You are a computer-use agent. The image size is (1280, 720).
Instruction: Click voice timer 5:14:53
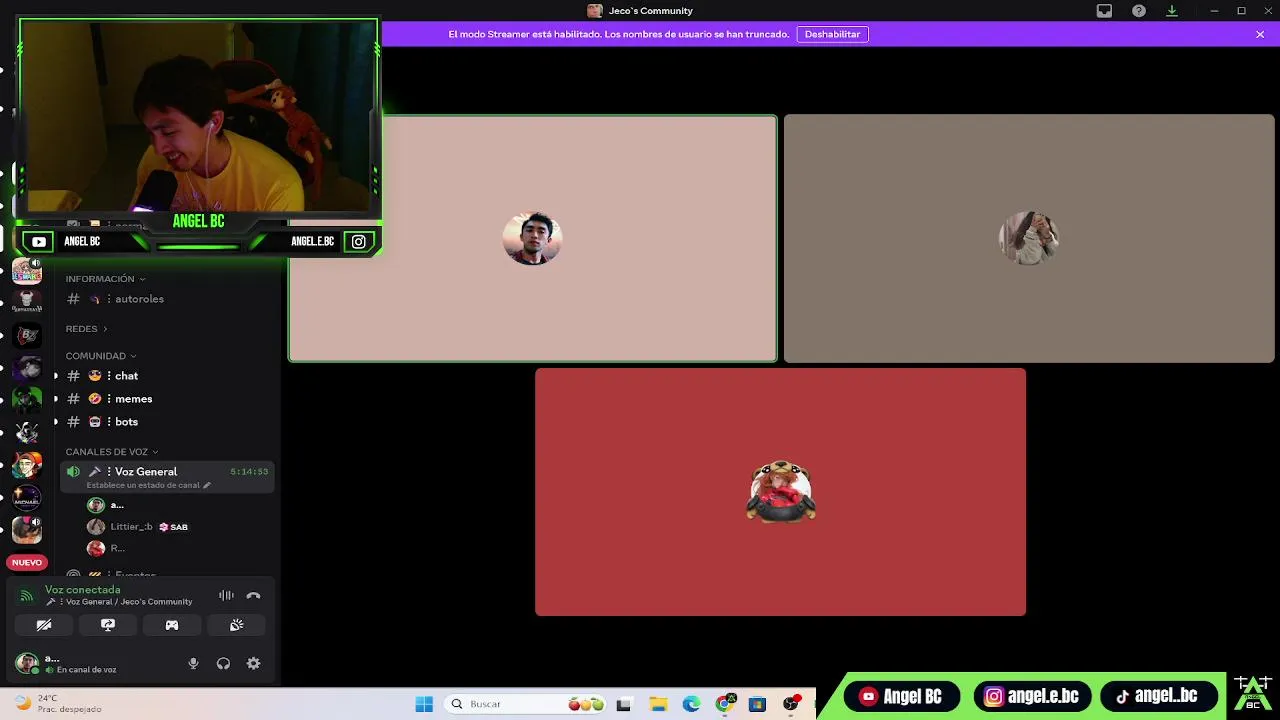pyautogui.click(x=249, y=472)
